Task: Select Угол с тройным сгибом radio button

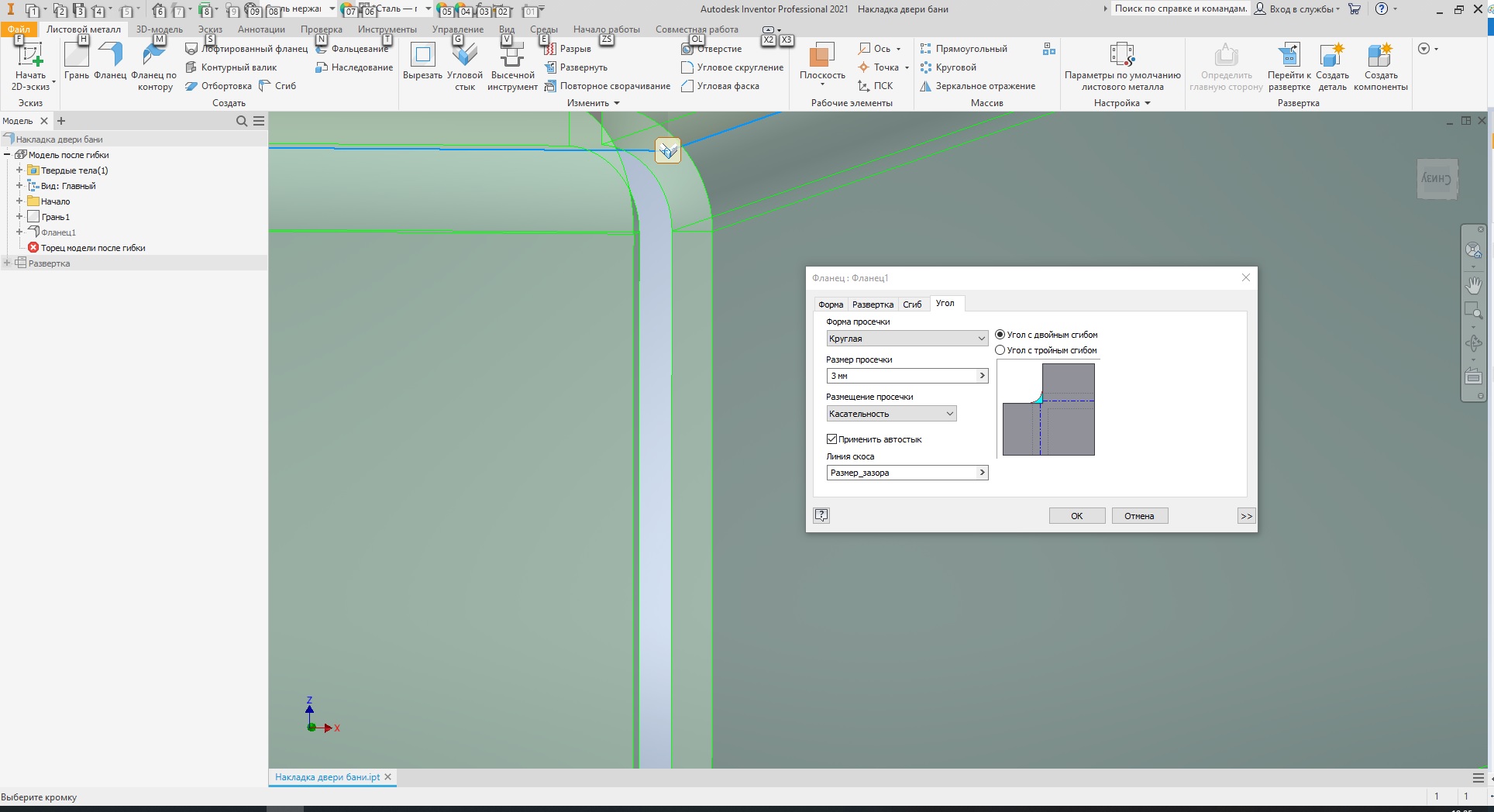Action: pyautogui.click(x=1000, y=350)
